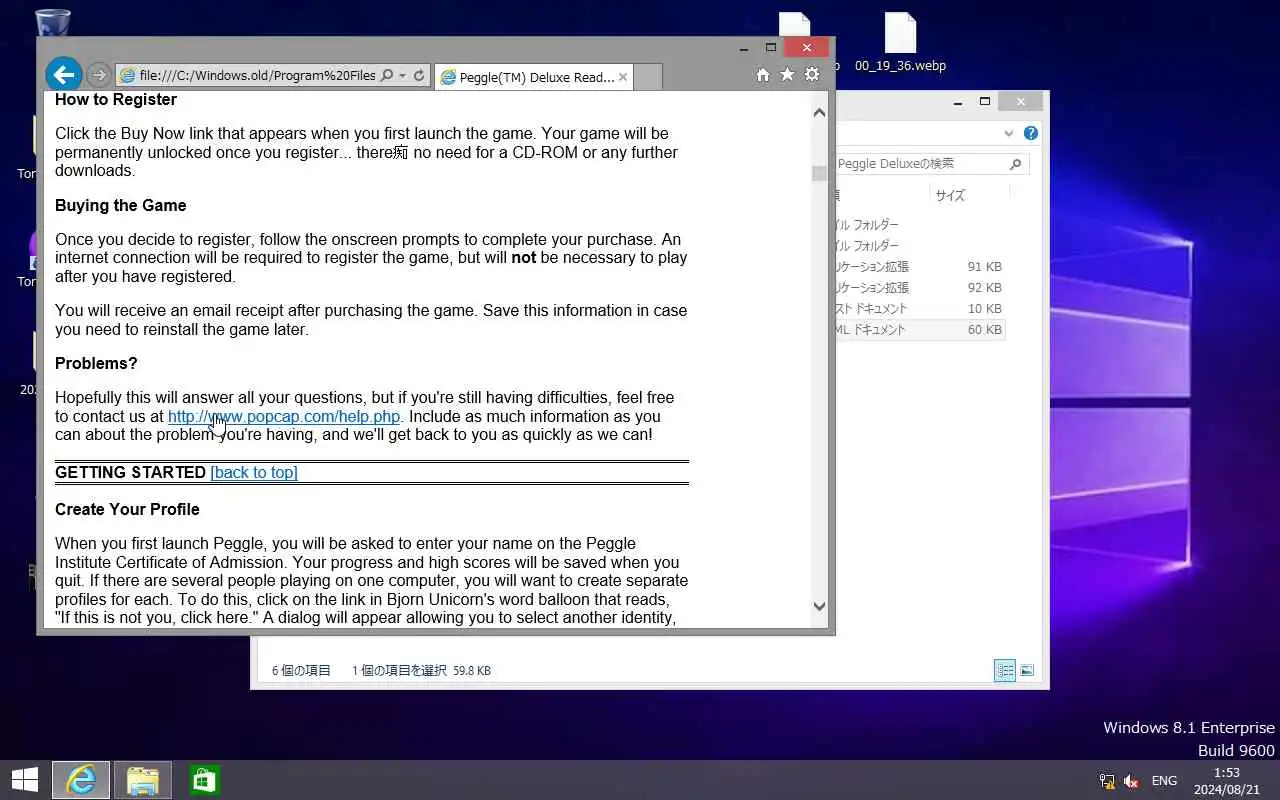Select the 10 KB text document row
Screen dimensions: 1280x800
(x=918, y=309)
